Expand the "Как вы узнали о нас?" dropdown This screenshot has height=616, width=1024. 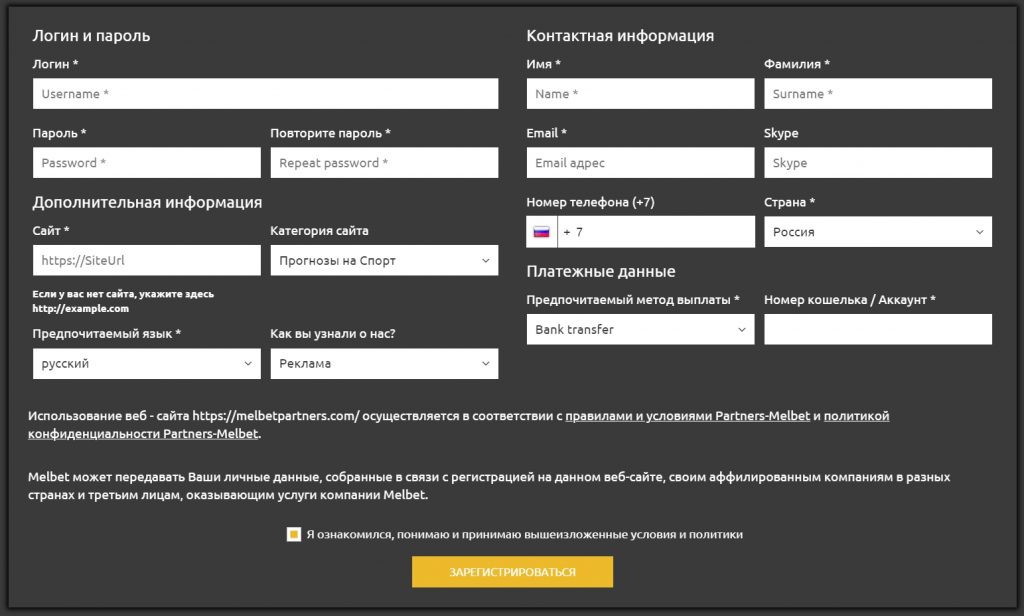[x=384, y=363]
